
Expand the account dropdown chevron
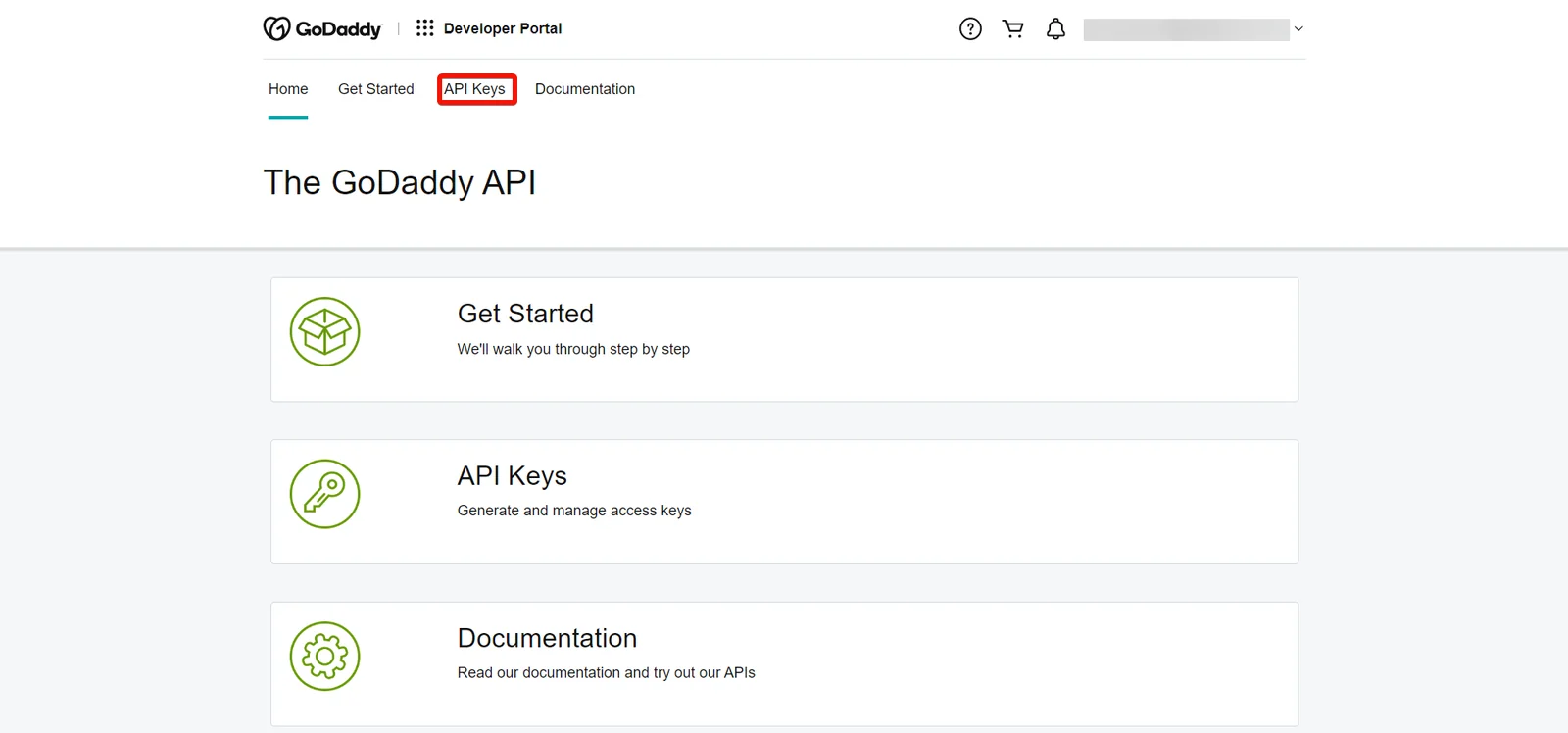1298,28
